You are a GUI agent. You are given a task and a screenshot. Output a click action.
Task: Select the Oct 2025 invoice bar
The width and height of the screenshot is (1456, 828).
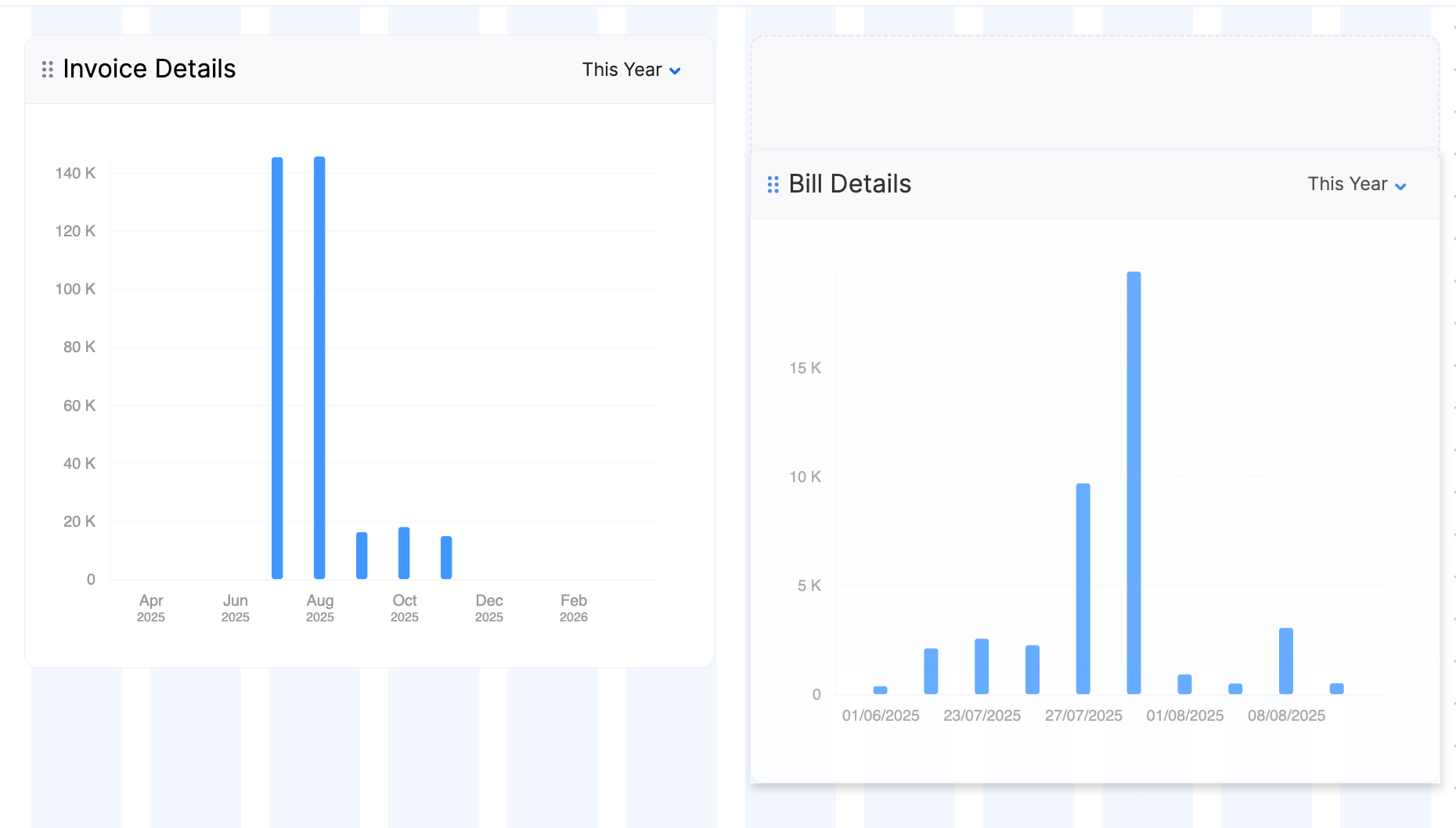[x=404, y=553]
